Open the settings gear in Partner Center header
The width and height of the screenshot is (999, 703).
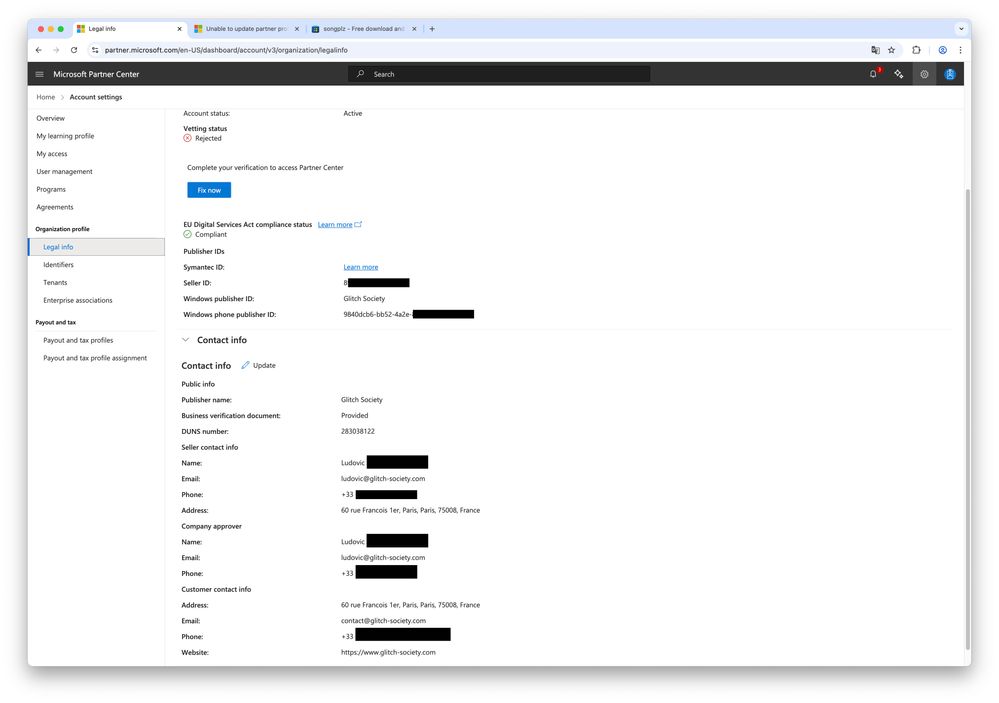click(x=924, y=74)
